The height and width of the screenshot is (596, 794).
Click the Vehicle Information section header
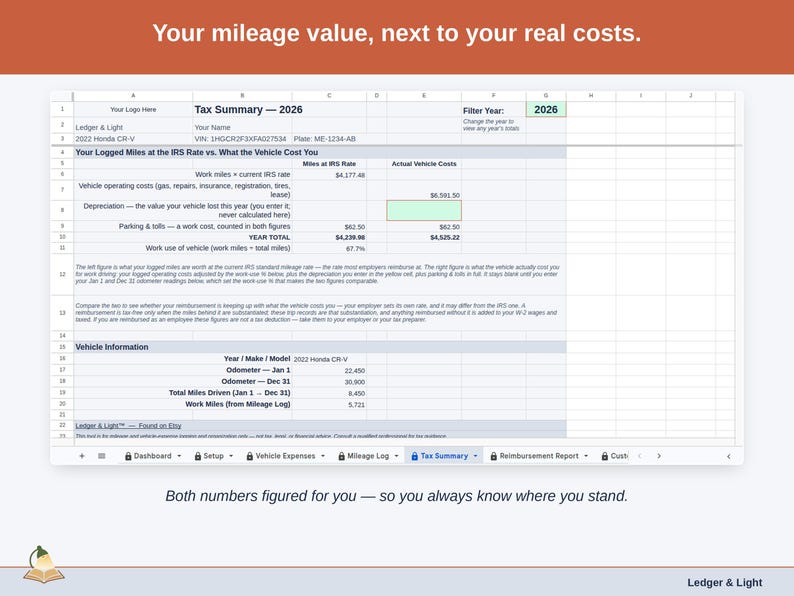tap(320, 347)
